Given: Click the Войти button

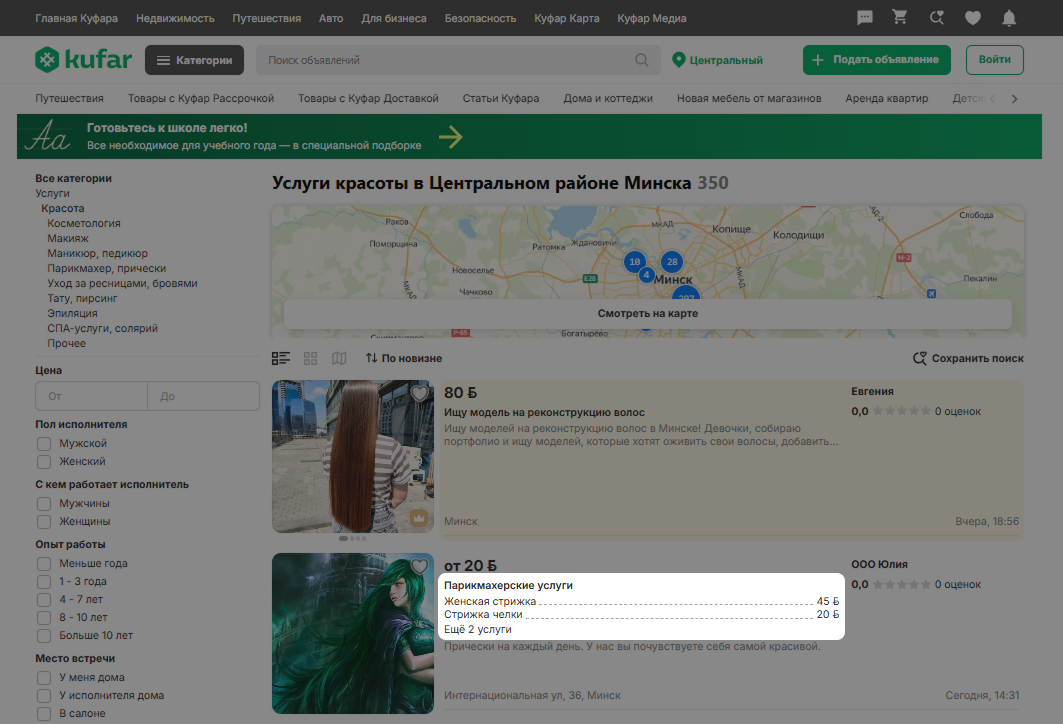Looking at the screenshot, I should click(x=995, y=60).
